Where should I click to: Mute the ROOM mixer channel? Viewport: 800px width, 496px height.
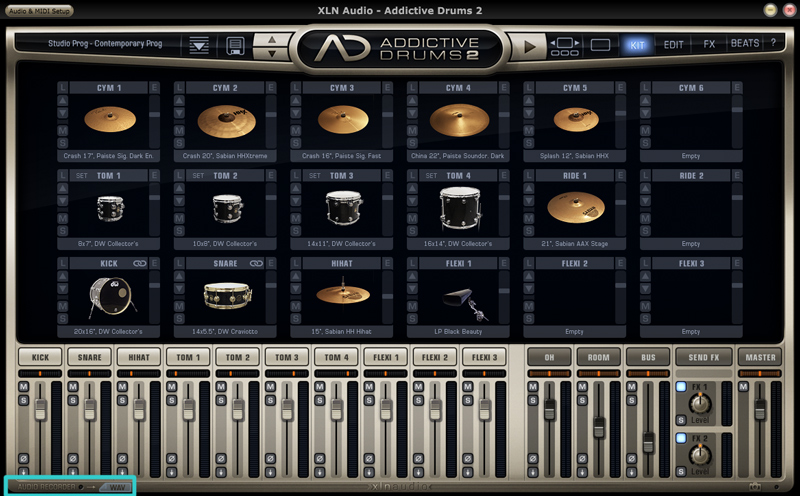click(x=582, y=387)
